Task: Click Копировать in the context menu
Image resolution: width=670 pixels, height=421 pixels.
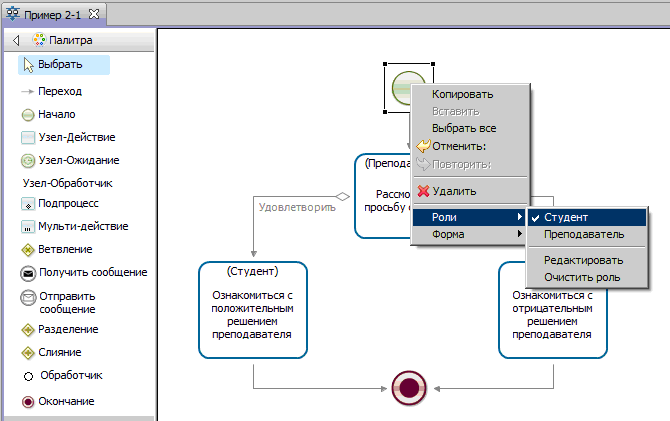Action: point(462,94)
